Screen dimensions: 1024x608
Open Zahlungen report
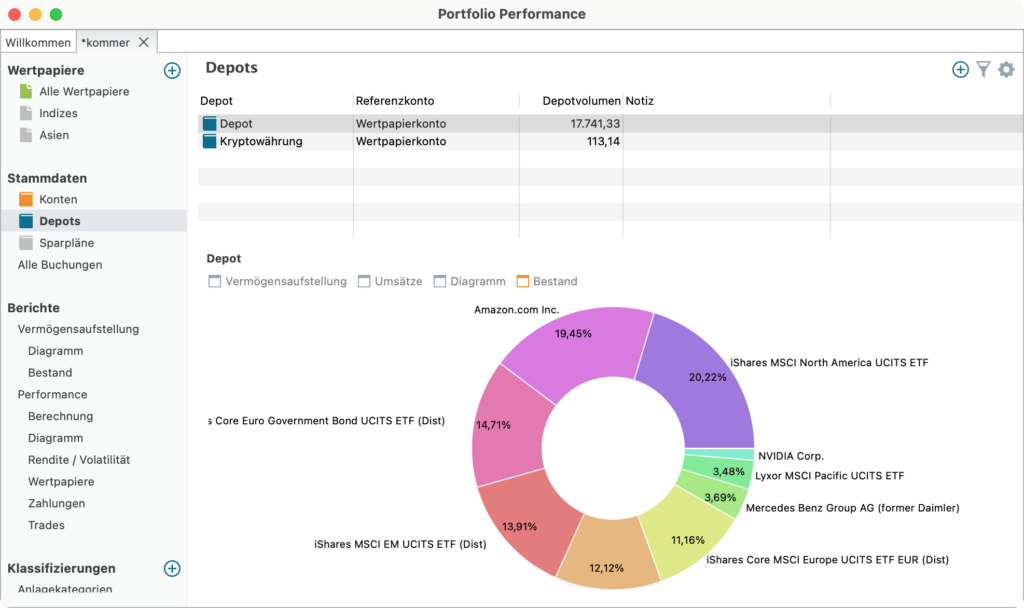pos(57,503)
